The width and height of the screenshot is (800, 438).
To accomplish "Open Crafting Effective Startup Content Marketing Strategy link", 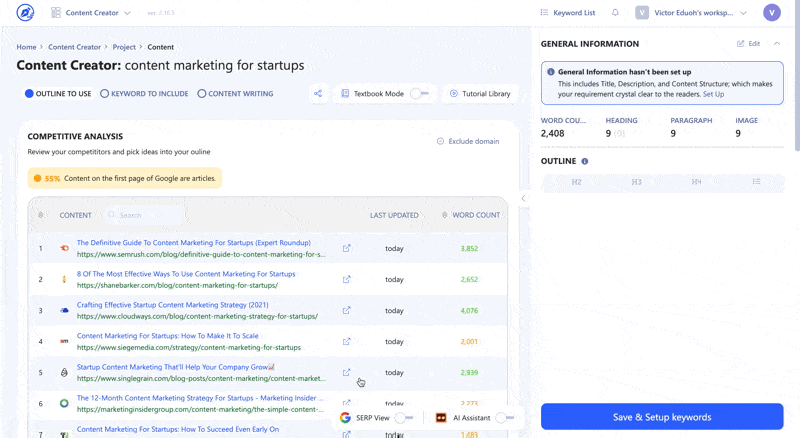I will [x=172, y=305].
